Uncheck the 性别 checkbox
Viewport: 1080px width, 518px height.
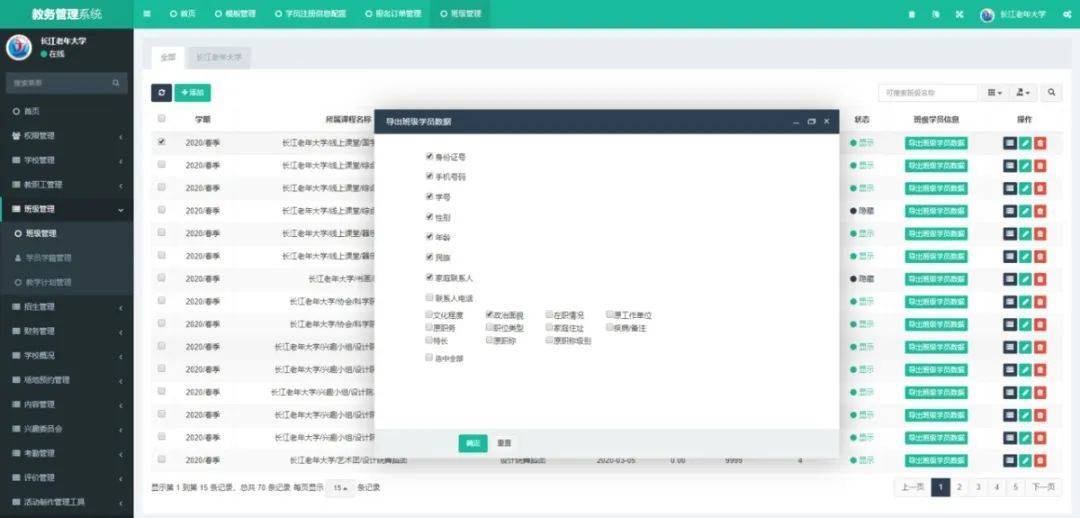click(x=430, y=217)
